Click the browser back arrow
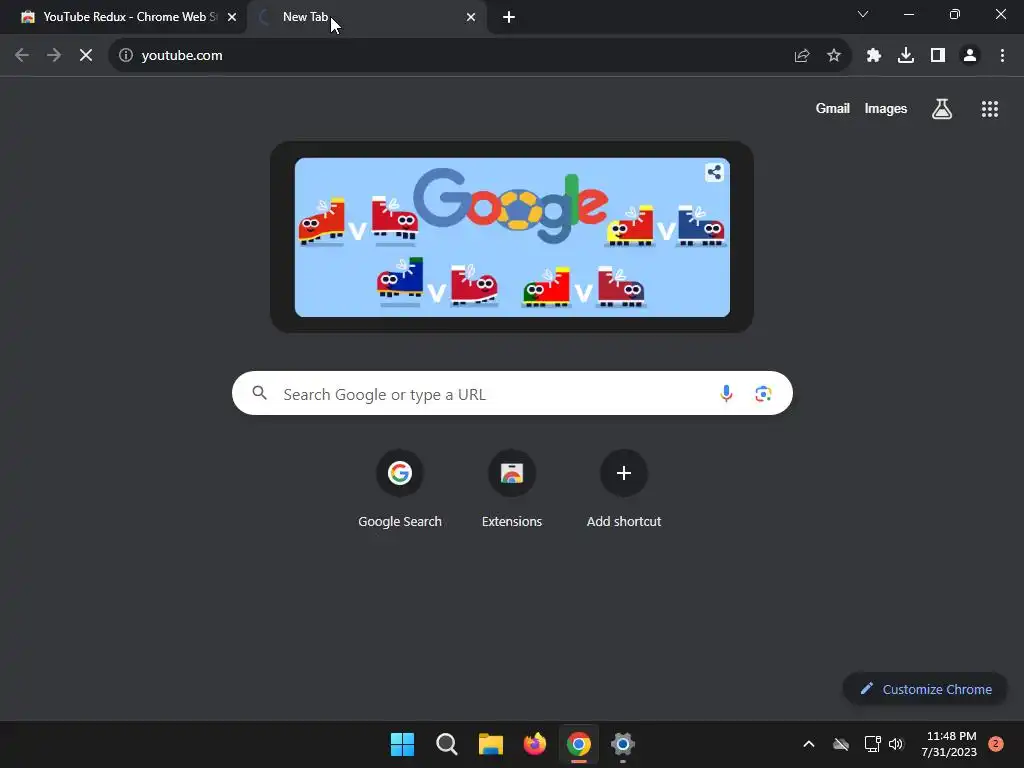The width and height of the screenshot is (1024, 768). (22, 56)
